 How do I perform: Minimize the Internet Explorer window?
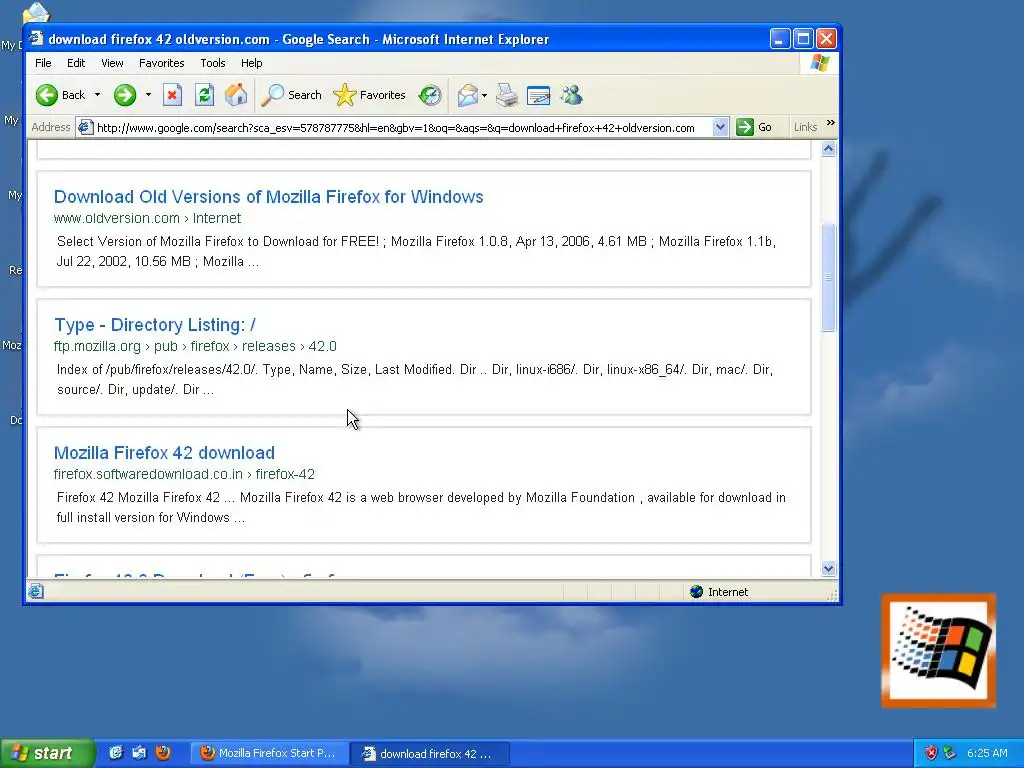[x=780, y=39]
